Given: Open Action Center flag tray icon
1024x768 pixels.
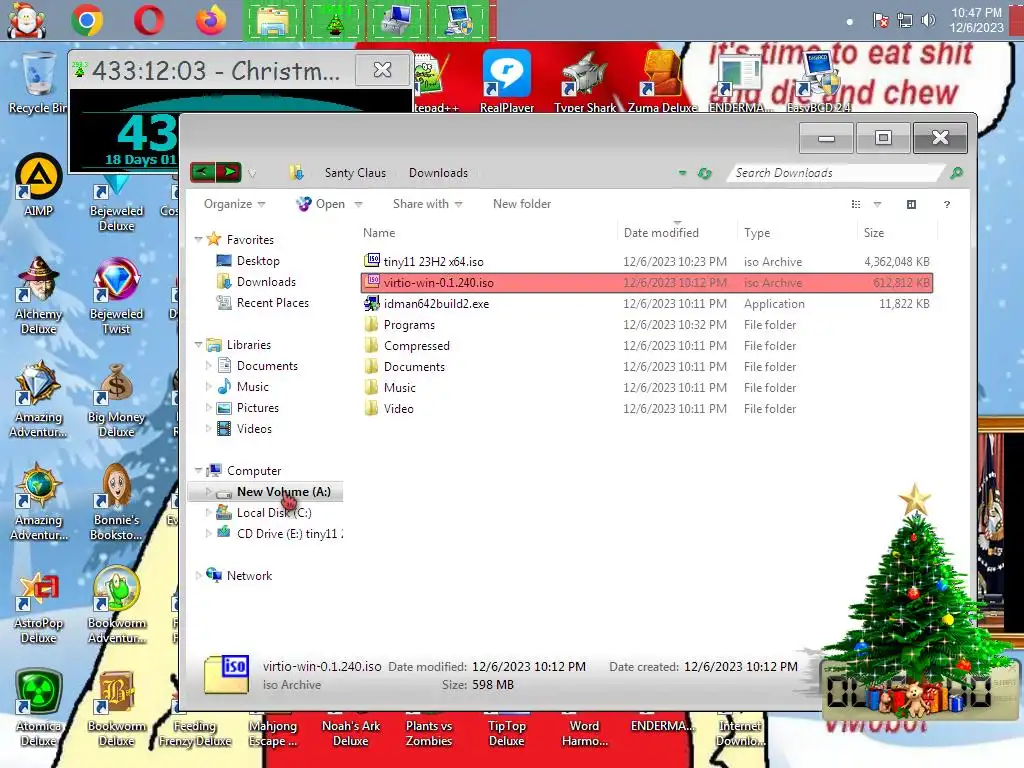Looking at the screenshot, I should tap(880, 20).
